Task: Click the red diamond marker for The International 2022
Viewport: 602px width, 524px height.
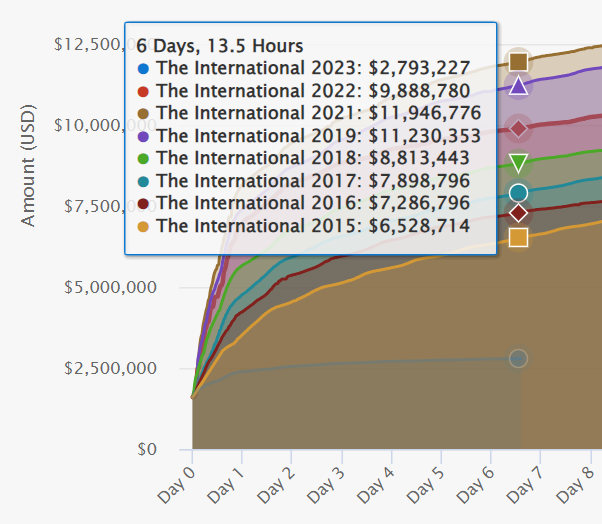Action: [x=518, y=129]
